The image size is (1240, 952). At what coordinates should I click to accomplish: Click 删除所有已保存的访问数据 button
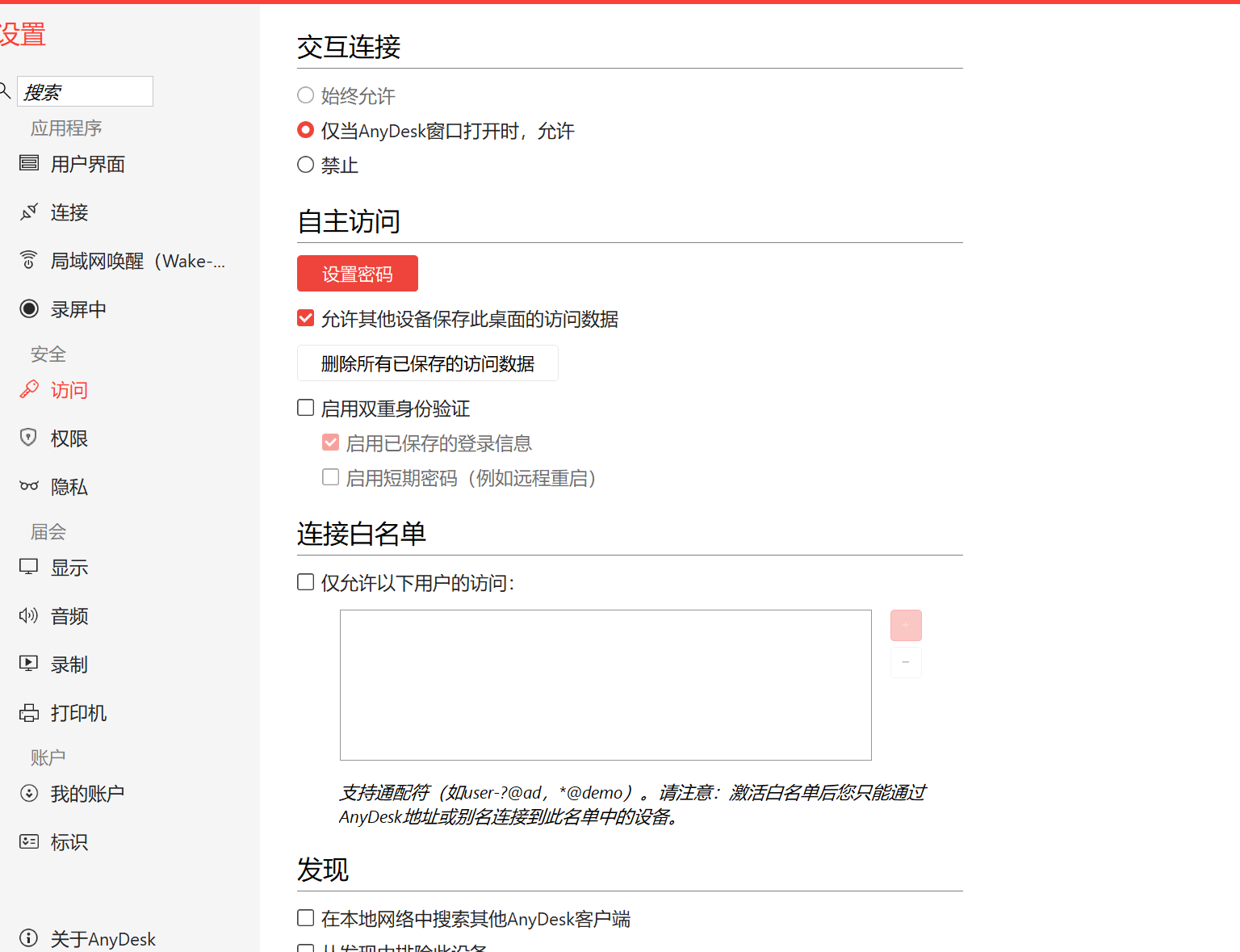(428, 363)
